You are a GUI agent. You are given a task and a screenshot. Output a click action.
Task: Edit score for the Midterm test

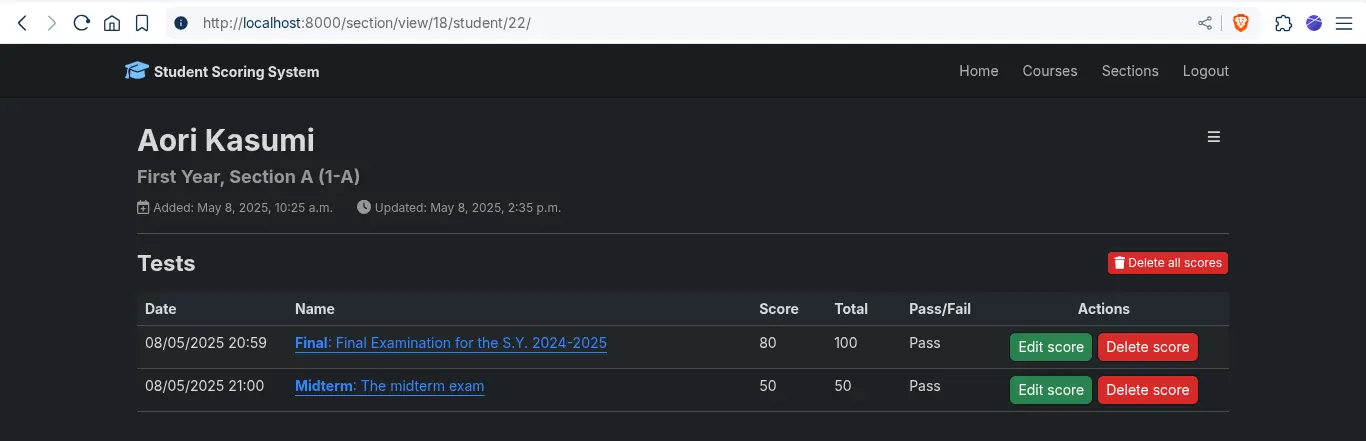coord(1051,390)
